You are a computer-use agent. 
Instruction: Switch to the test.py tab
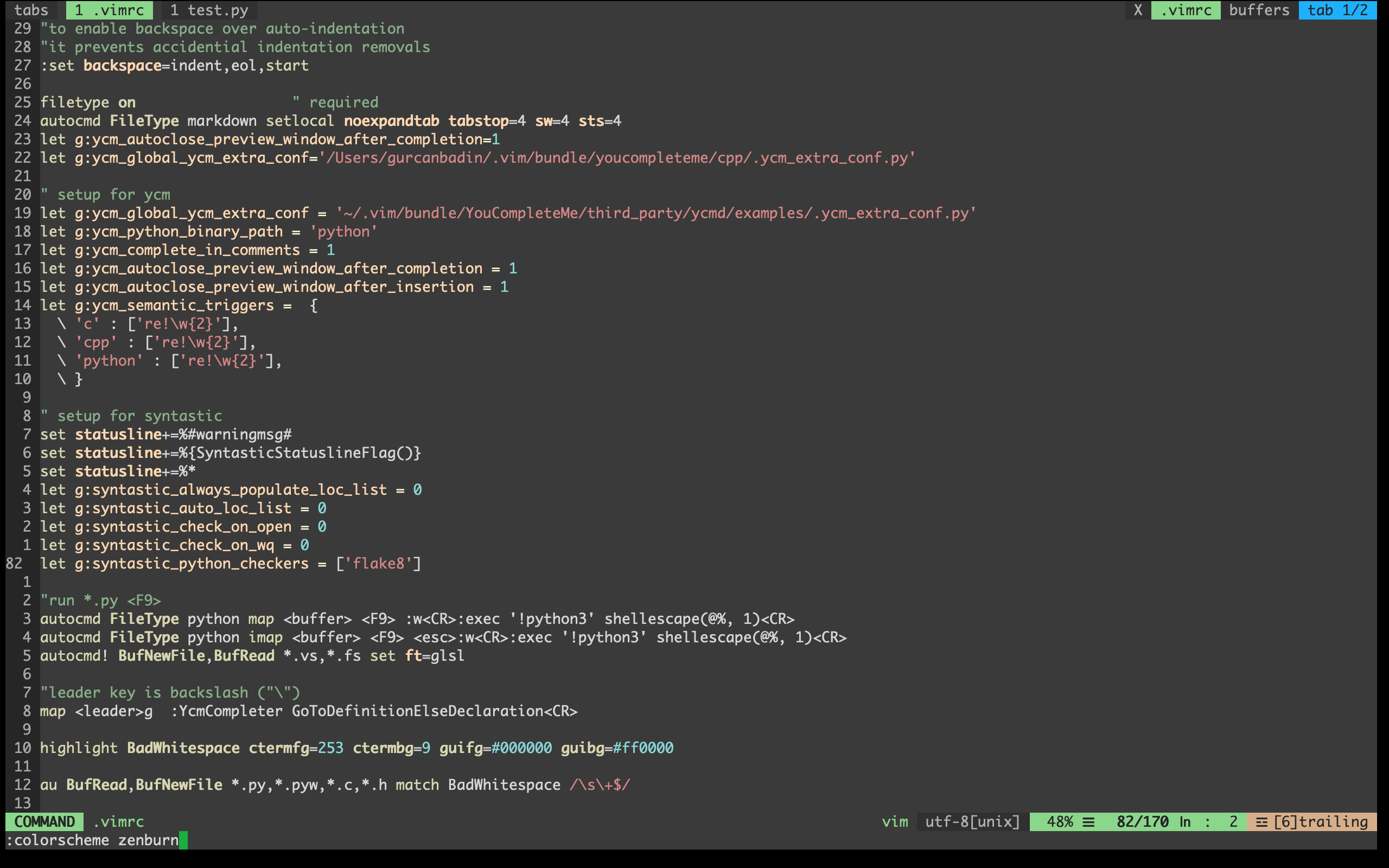pos(209,10)
